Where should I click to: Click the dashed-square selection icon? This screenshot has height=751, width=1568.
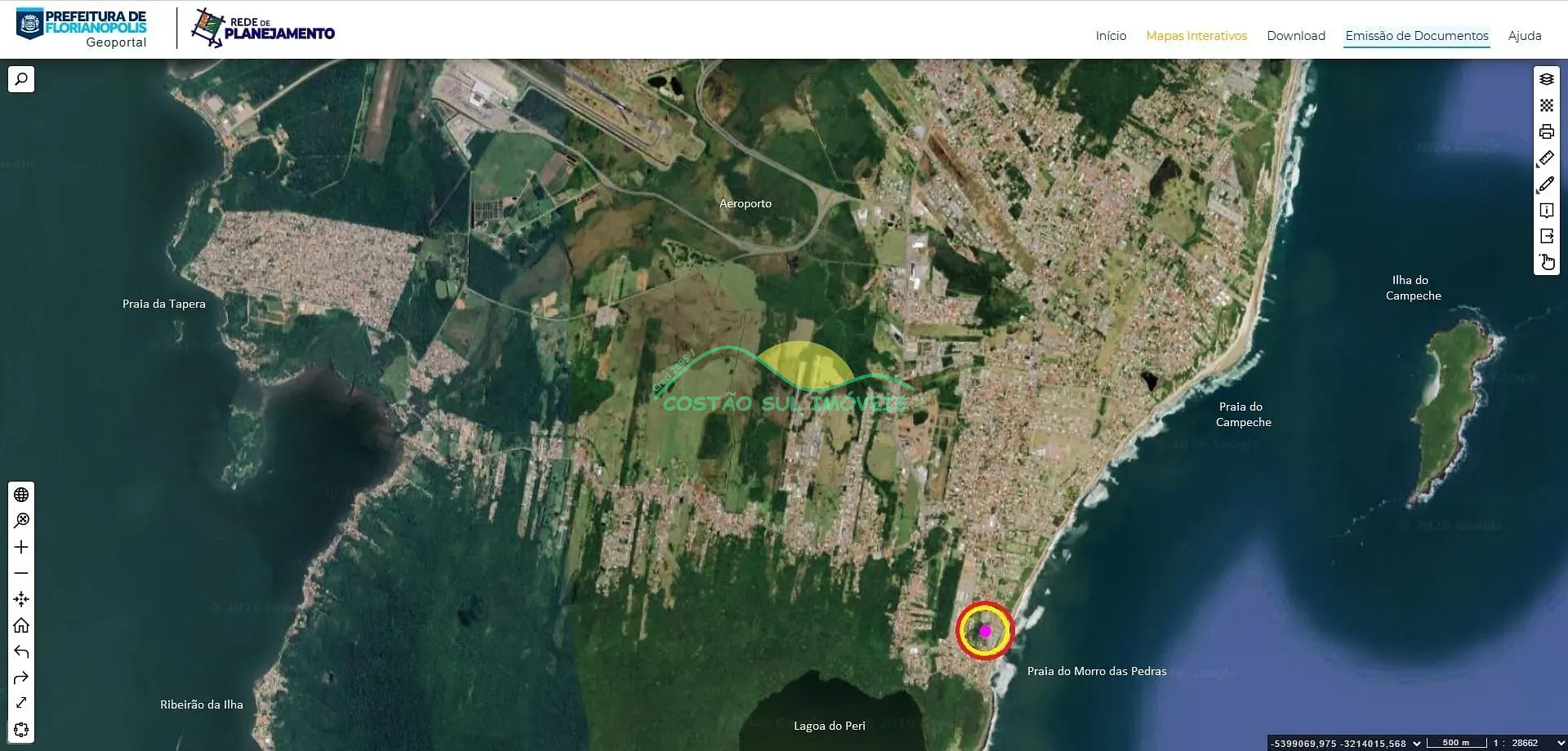tap(21, 729)
